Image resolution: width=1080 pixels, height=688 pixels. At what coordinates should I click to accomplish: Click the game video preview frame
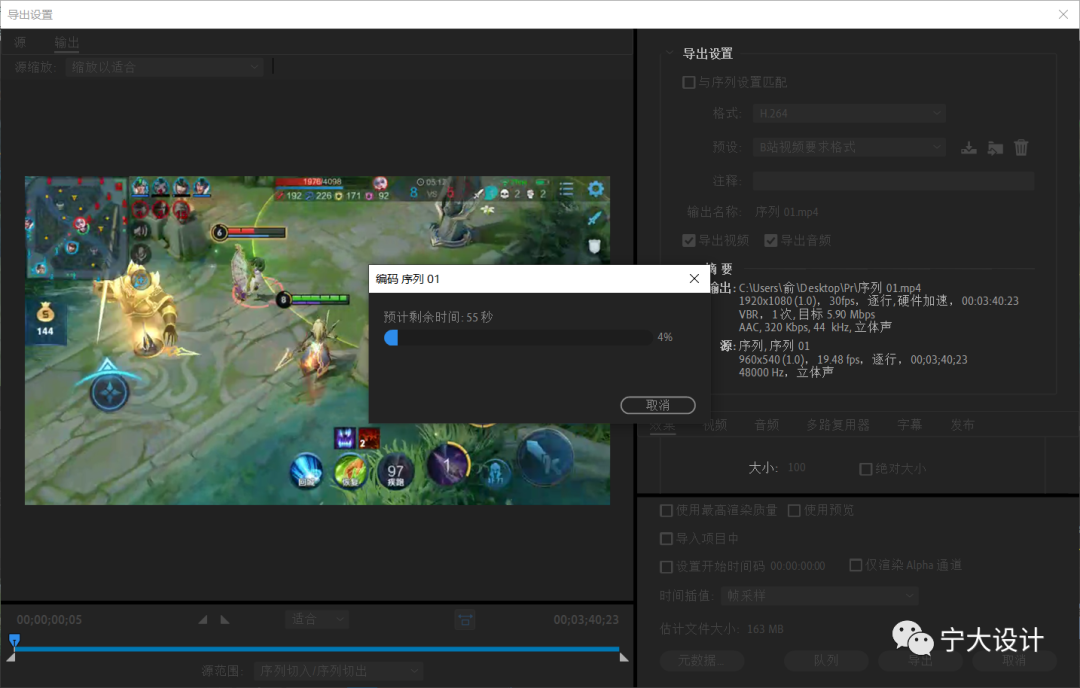click(317, 340)
